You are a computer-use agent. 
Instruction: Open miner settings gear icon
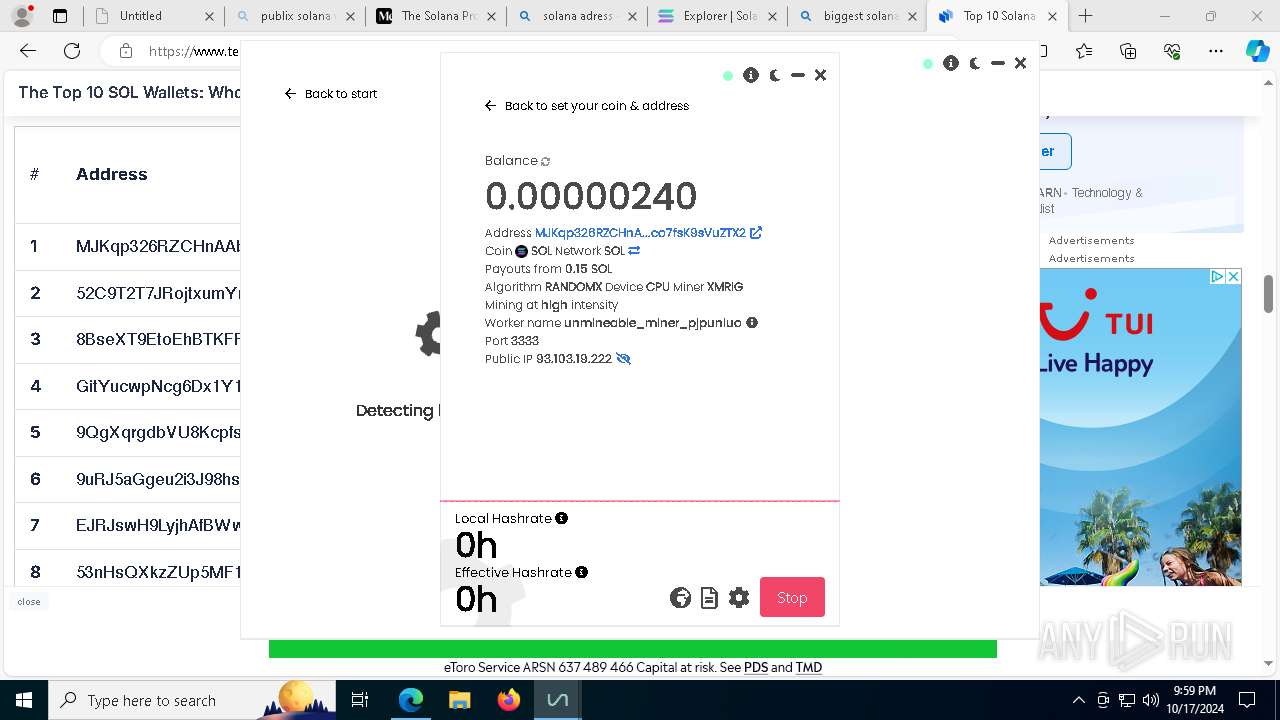point(739,598)
